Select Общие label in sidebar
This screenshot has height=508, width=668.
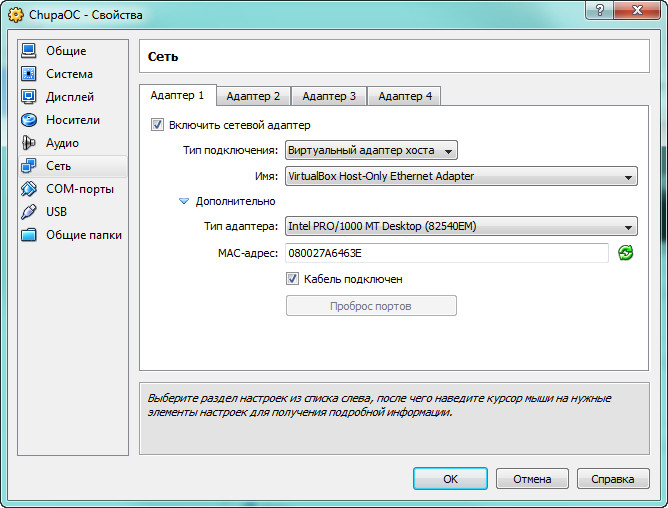click(66, 51)
